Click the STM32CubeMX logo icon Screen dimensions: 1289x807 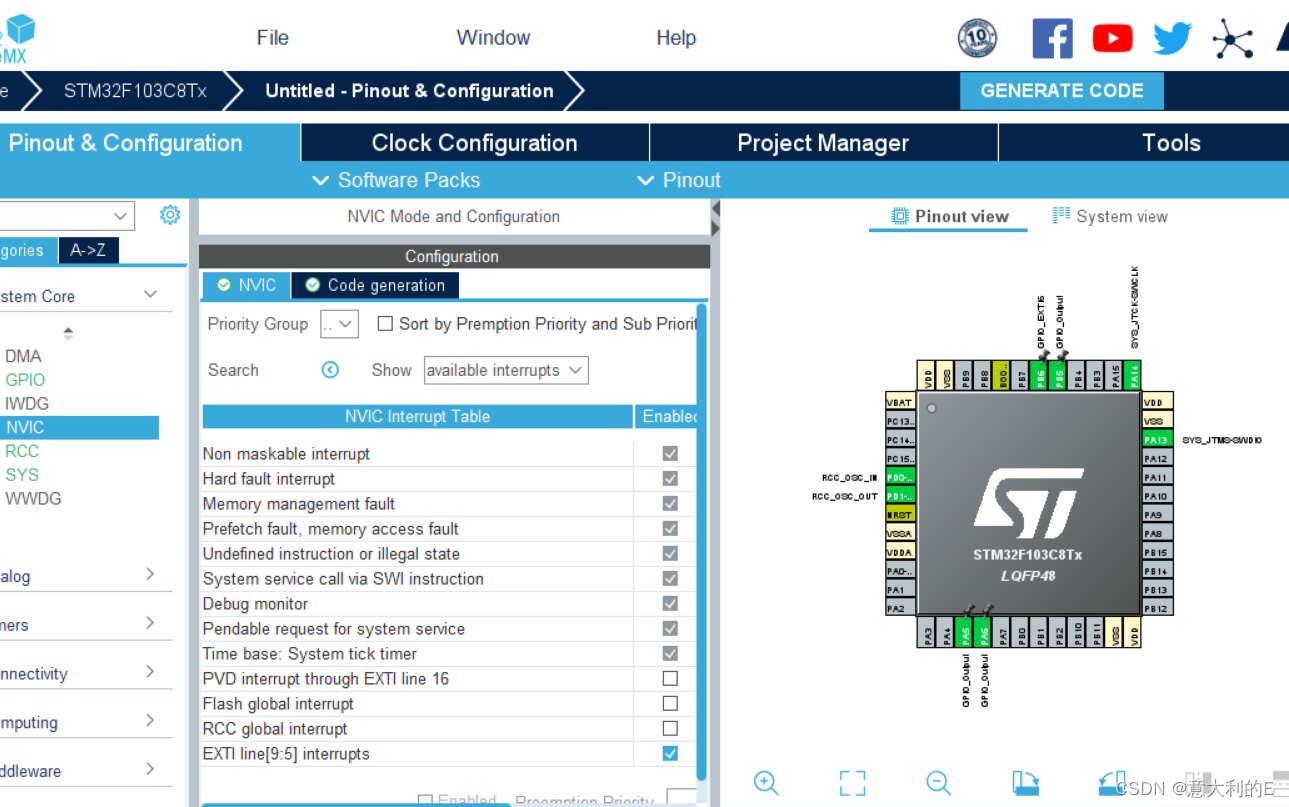pos(16,38)
